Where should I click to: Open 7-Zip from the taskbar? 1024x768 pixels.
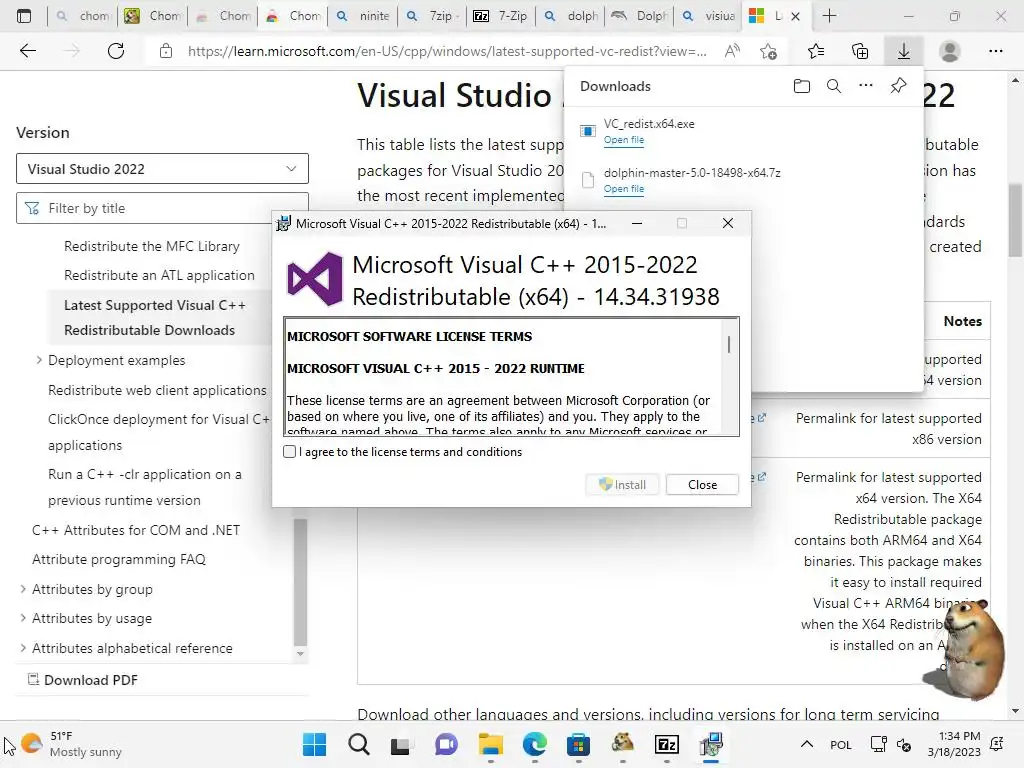click(667, 744)
